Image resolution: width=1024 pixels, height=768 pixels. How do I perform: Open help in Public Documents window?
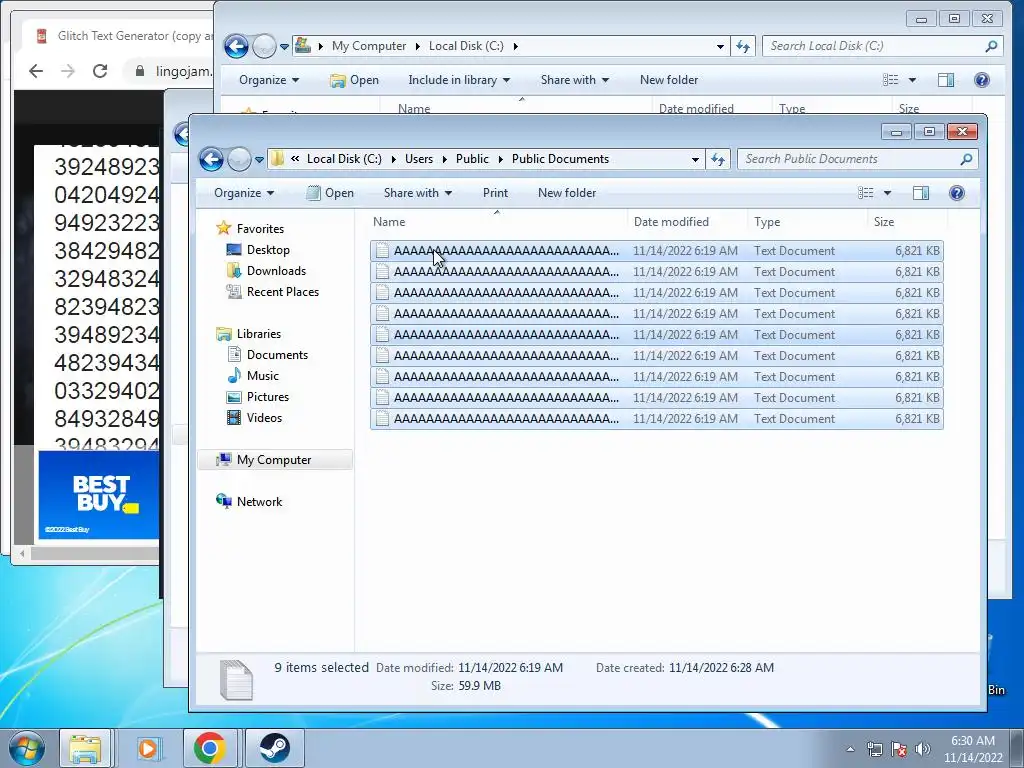[957, 193]
